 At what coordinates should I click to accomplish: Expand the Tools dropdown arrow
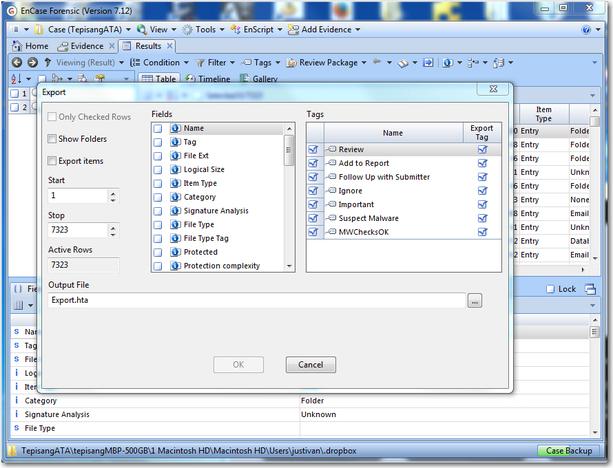pos(222,30)
